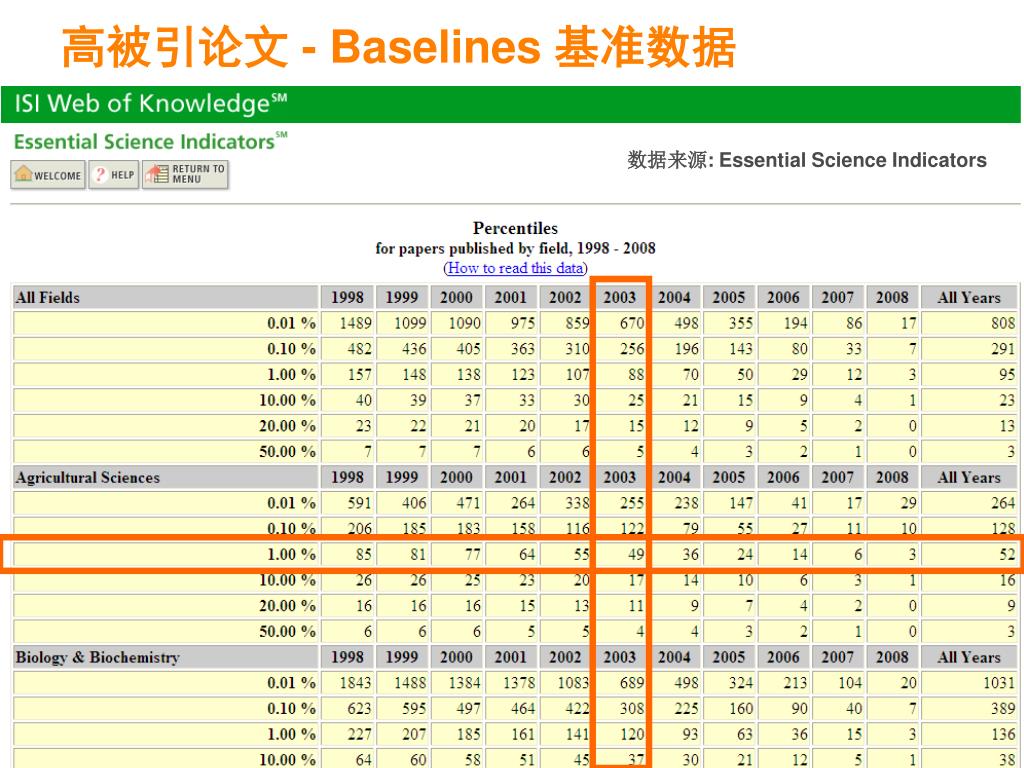This screenshot has width=1024, height=768.
Task: Click "All Years" header in the All Fields row
Action: [969, 298]
